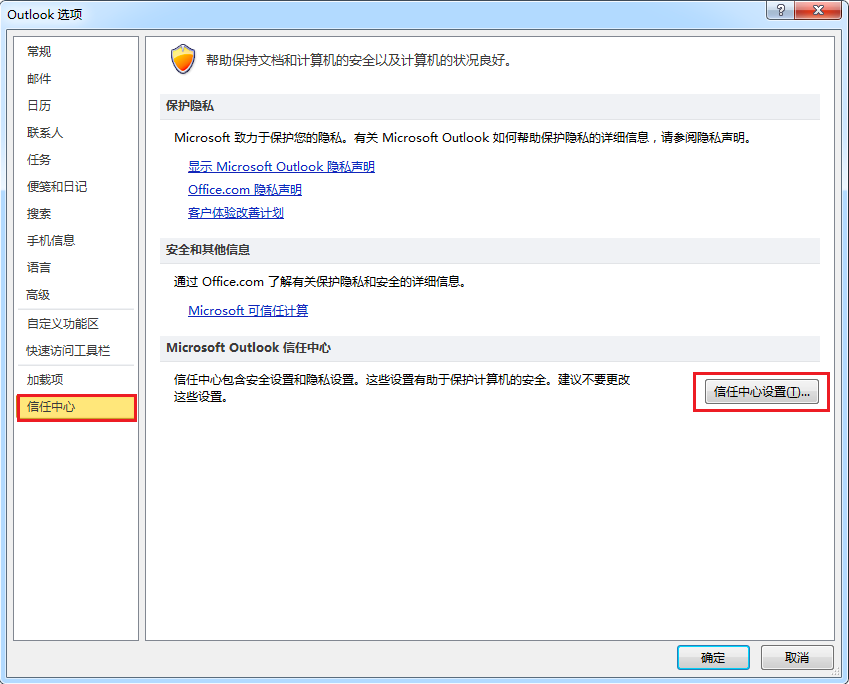Select the 任务 category
This screenshot has width=849, height=684.
(x=39, y=160)
